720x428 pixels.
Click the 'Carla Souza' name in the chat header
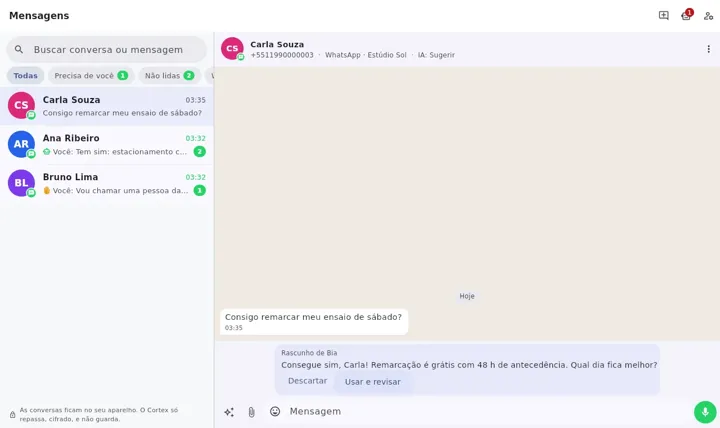[277, 45]
